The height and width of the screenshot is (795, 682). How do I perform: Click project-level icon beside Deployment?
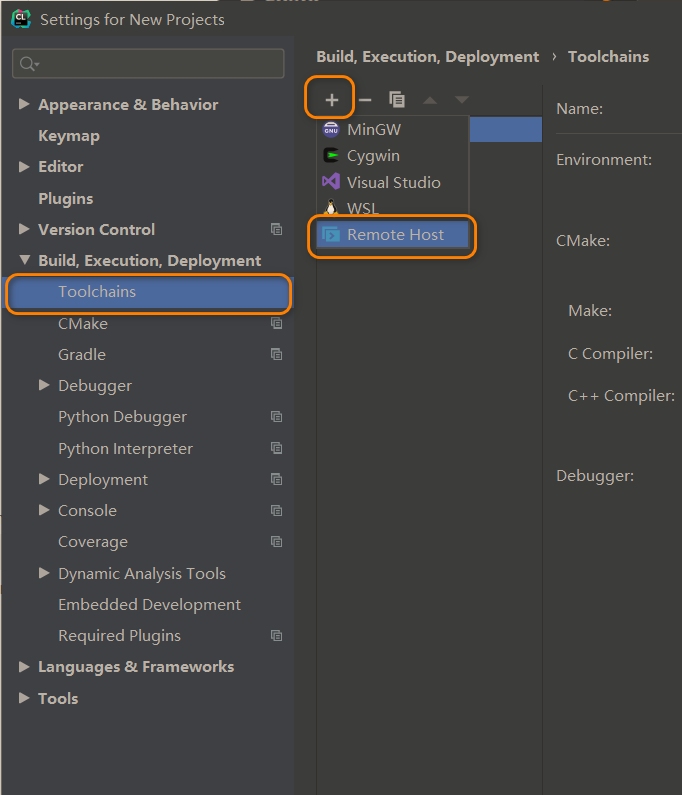tap(276, 479)
